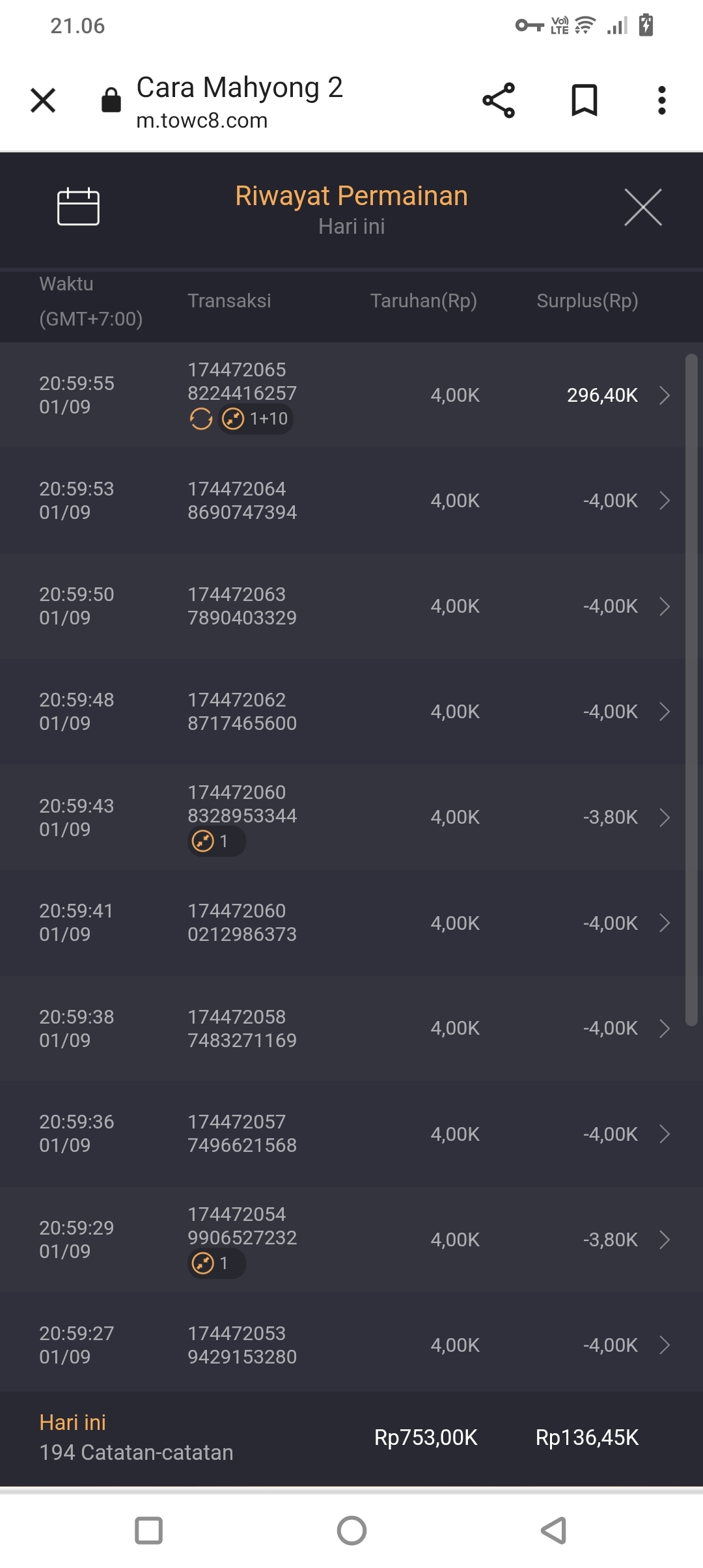Tap the m.towc8.com address text
The height and width of the screenshot is (1568, 703).
pos(202,120)
